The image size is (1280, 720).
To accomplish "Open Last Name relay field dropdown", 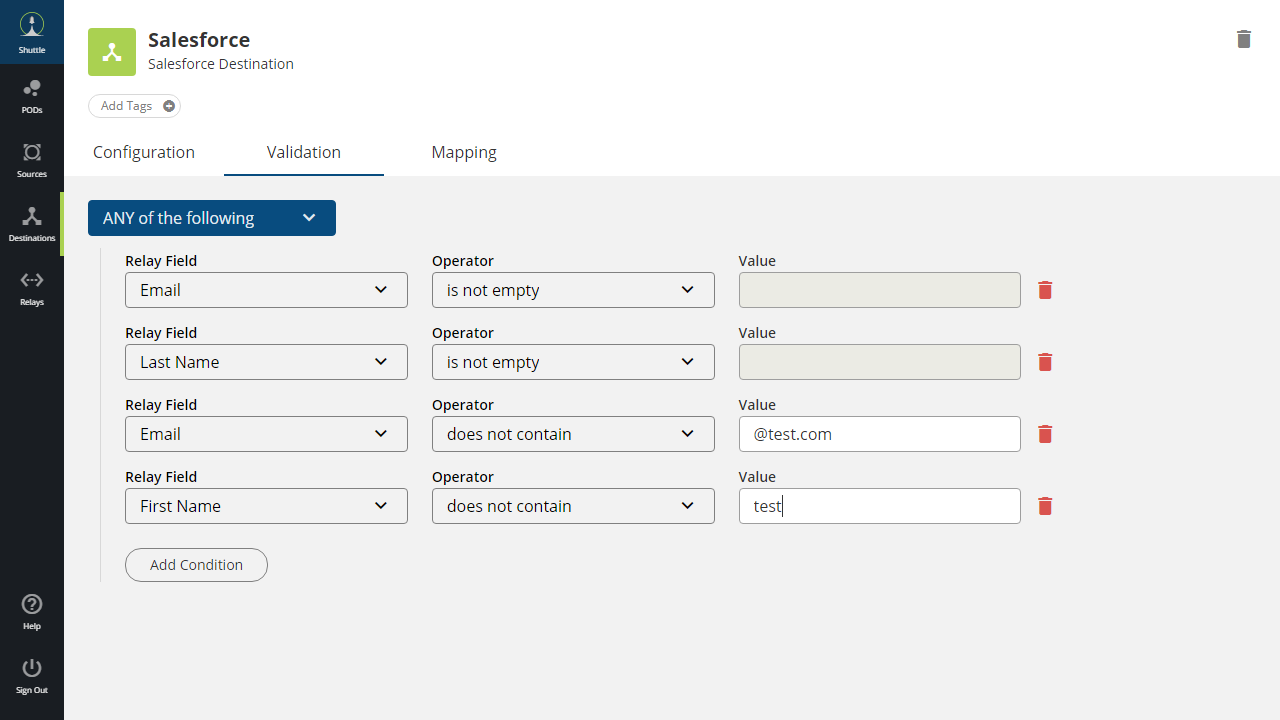I will [266, 362].
